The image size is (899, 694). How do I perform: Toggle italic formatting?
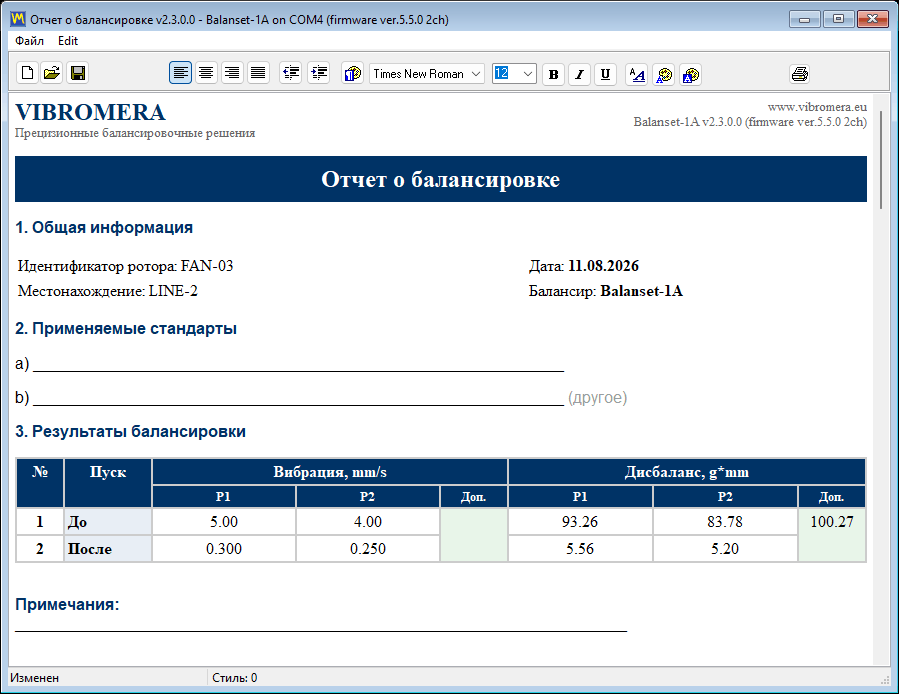tap(580, 75)
